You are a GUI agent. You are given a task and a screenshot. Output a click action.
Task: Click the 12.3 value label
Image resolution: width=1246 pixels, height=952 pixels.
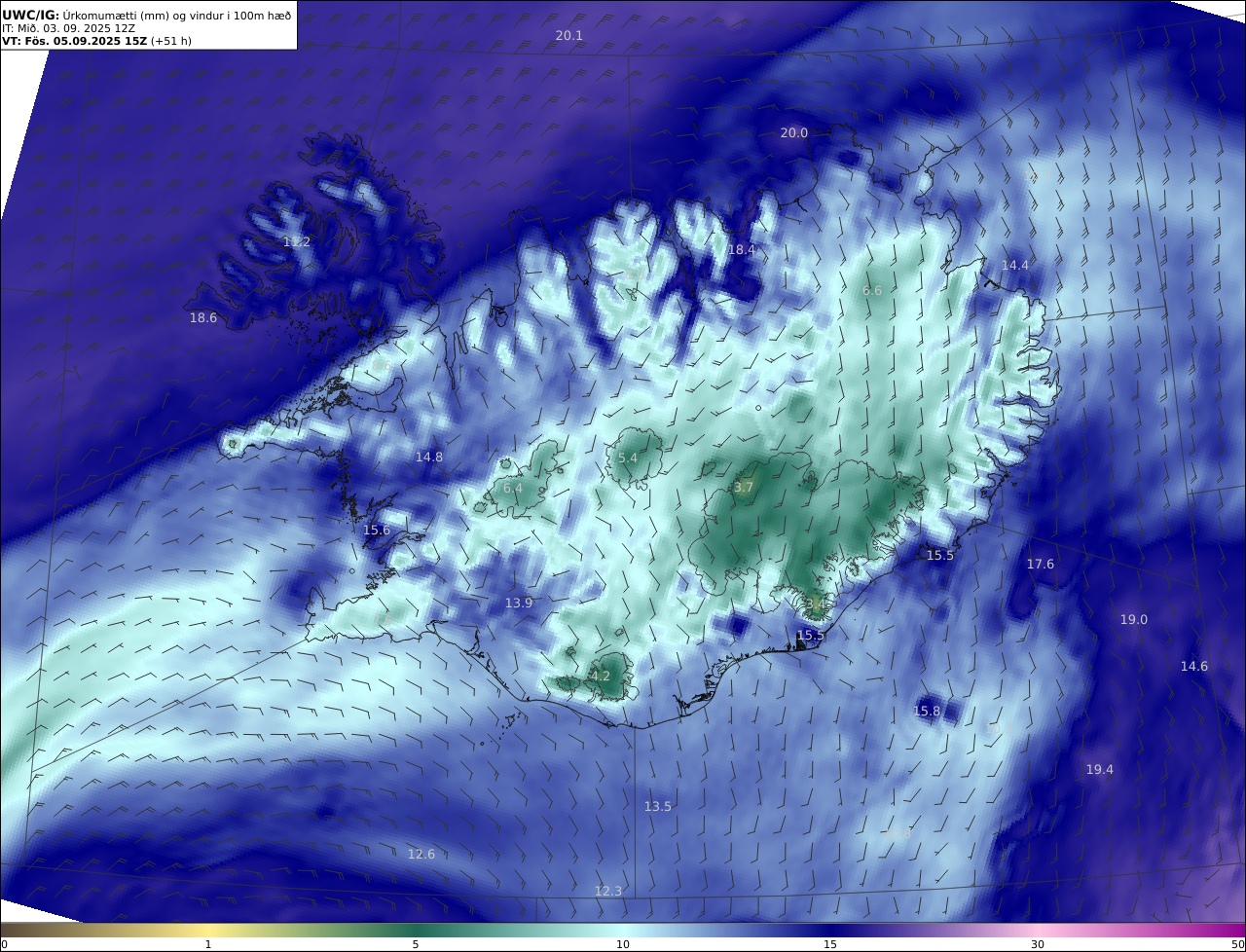pyautogui.click(x=608, y=891)
